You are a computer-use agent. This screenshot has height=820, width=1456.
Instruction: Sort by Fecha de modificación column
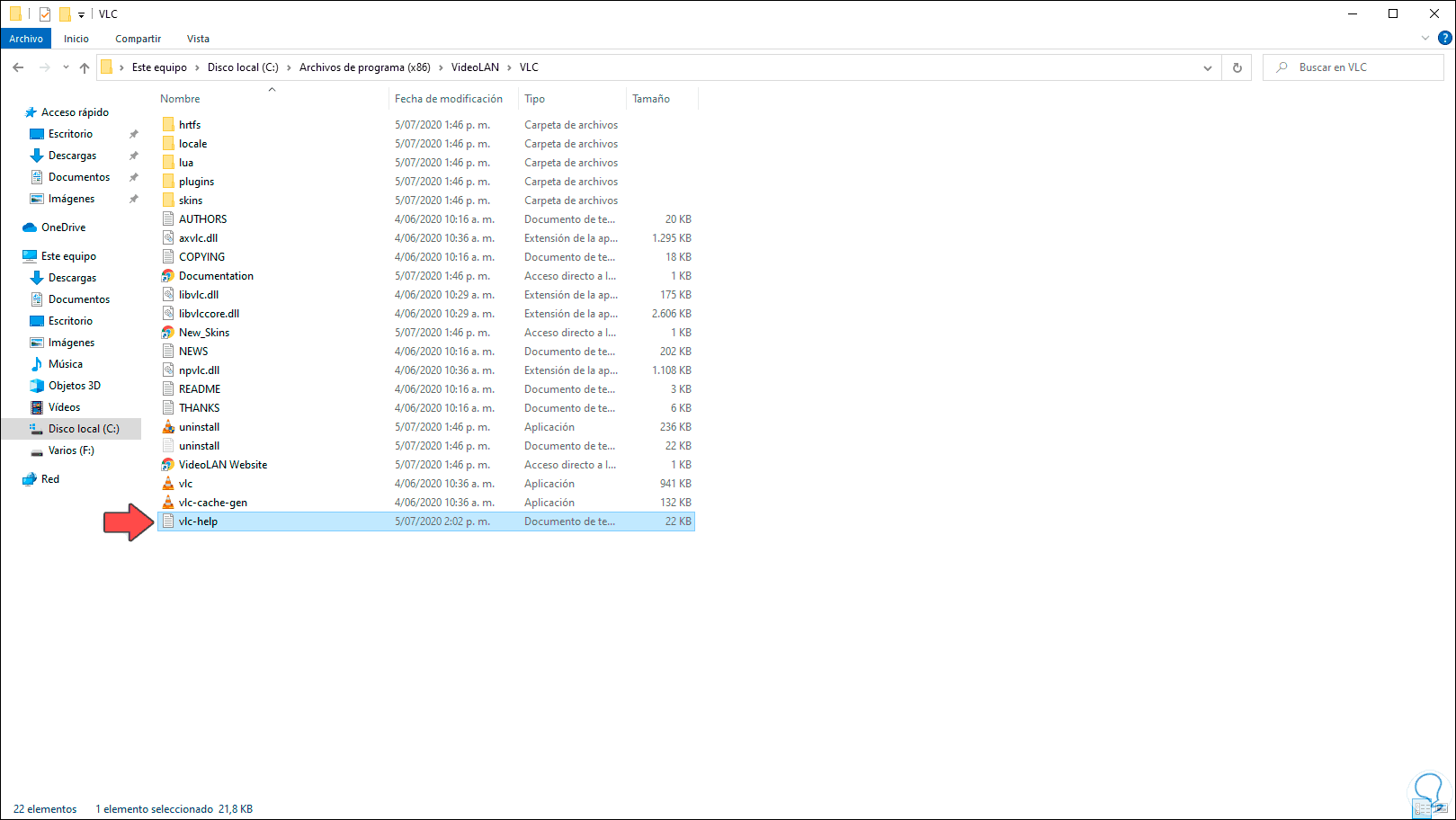click(449, 99)
